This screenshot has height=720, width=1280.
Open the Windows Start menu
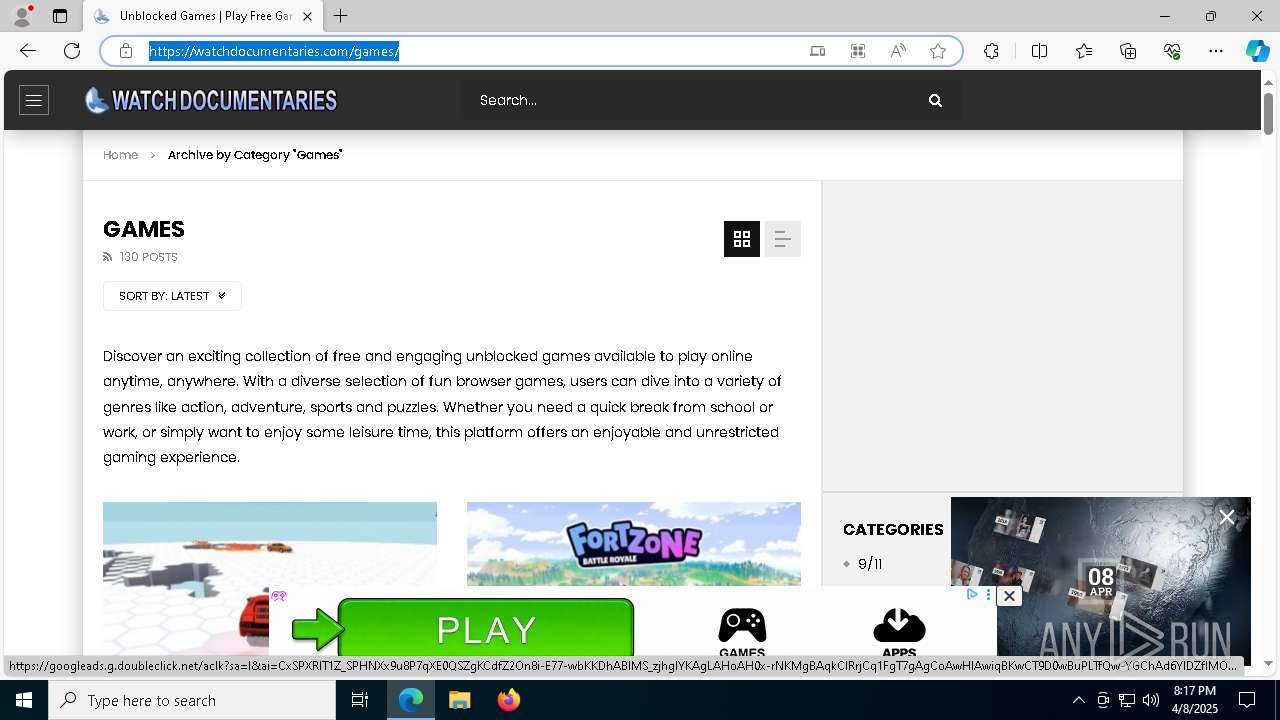click(x=24, y=700)
